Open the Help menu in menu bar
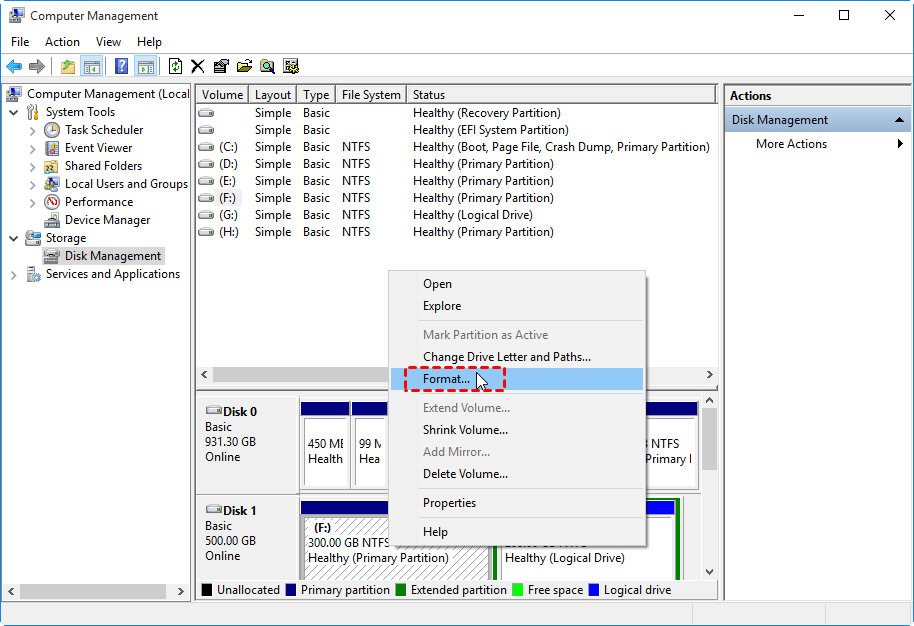 pos(149,42)
